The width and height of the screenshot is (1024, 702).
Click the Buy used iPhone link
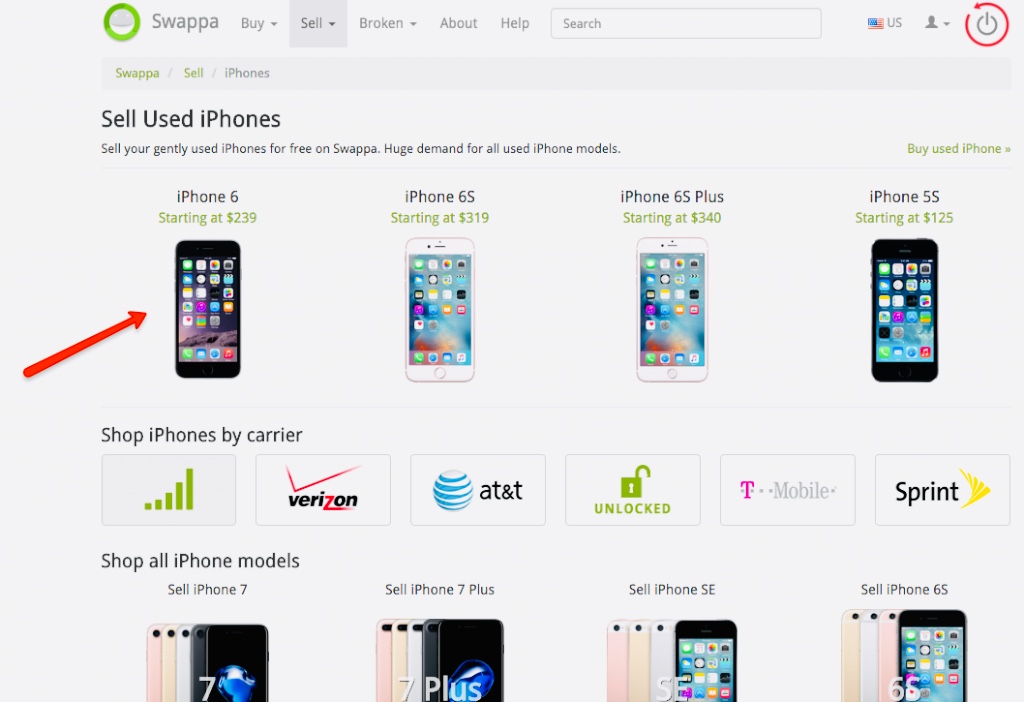point(959,149)
